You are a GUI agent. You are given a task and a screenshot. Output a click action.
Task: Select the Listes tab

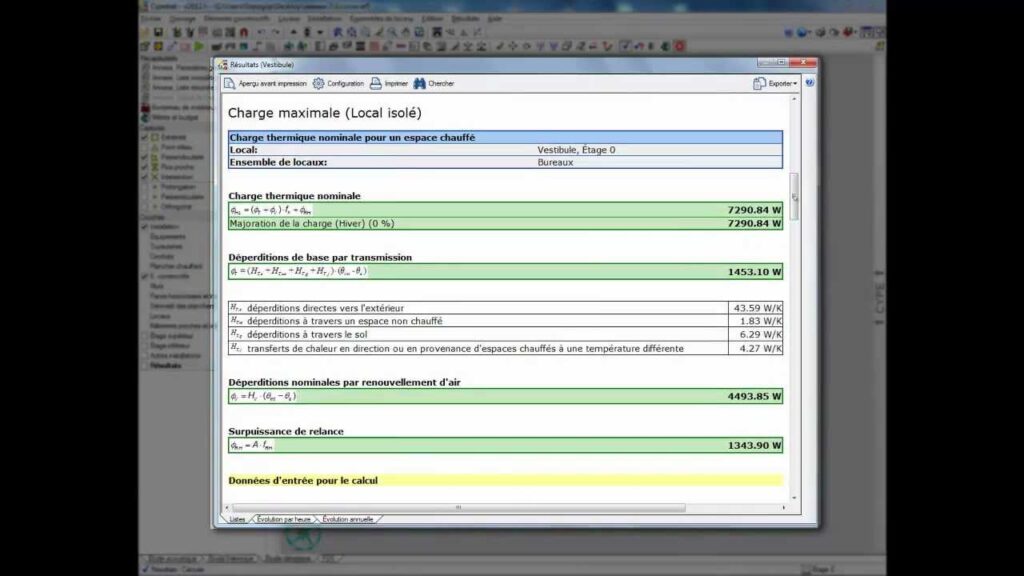pos(237,519)
